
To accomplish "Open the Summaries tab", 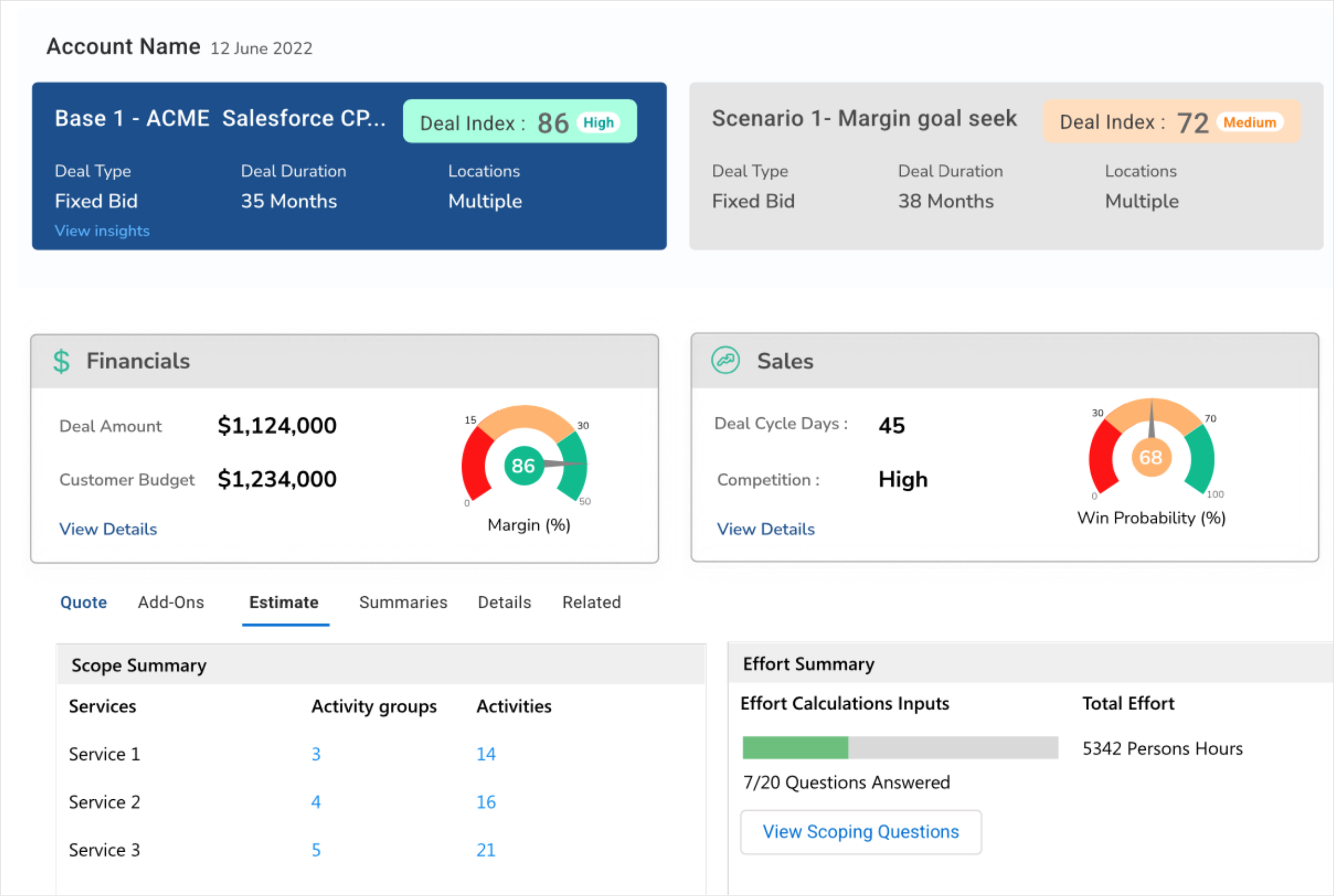I will click(403, 602).
